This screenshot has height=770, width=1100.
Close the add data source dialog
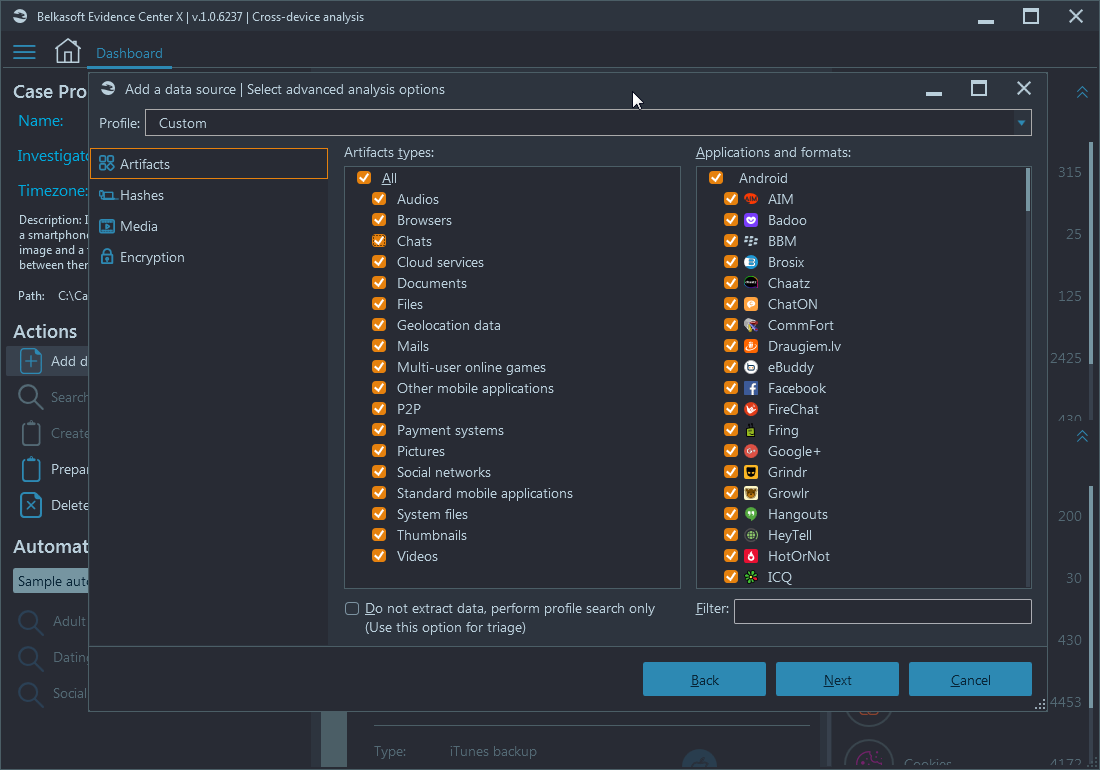click(1024, 88)
